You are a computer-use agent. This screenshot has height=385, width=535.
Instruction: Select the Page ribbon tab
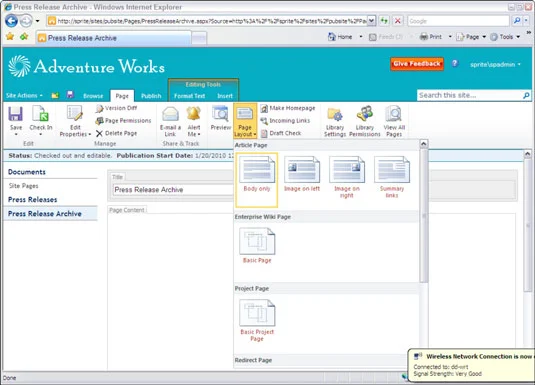122,96
